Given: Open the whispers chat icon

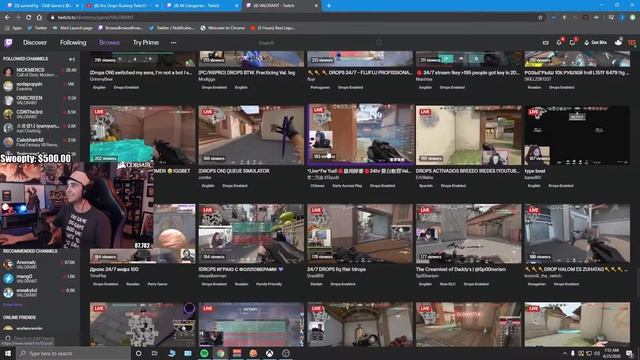Looking at the screenshot, I should click(573, 42).
